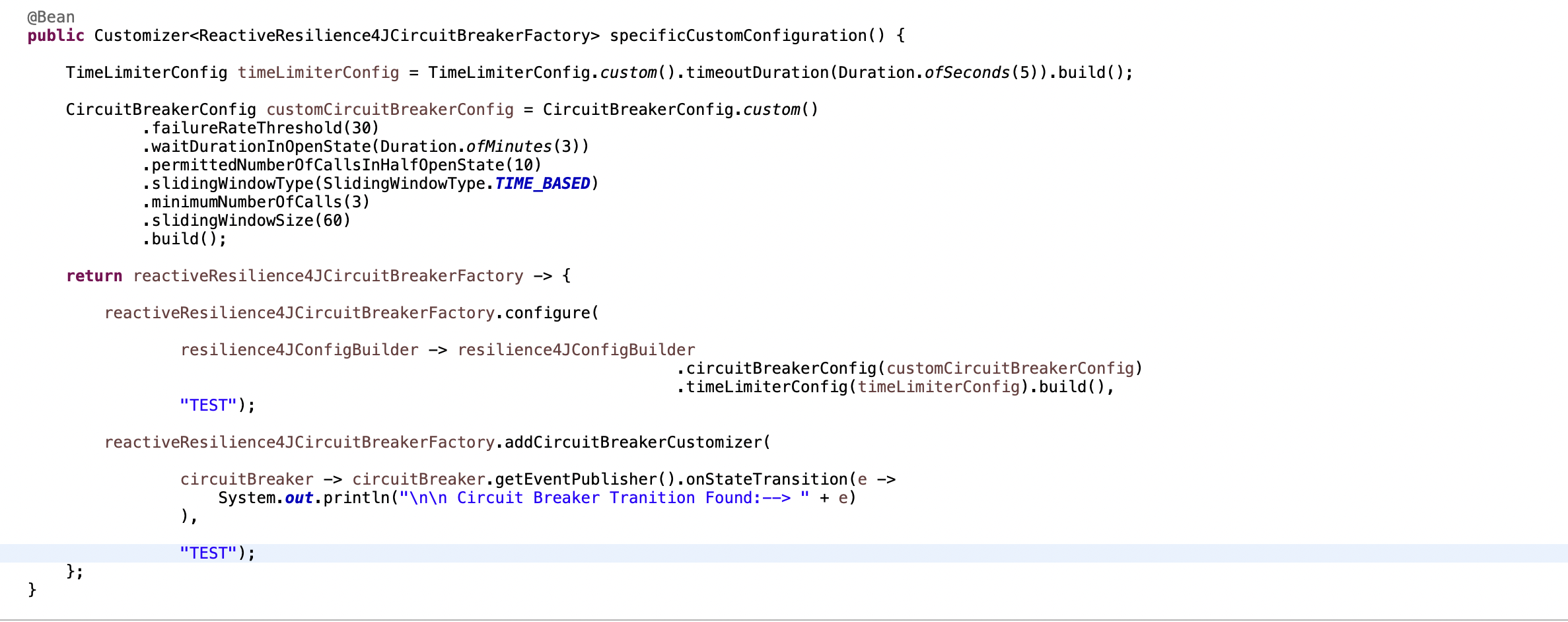Click the return keyword
The height and width of the screenshot is (622, 1568).
[x=94, y=276]
